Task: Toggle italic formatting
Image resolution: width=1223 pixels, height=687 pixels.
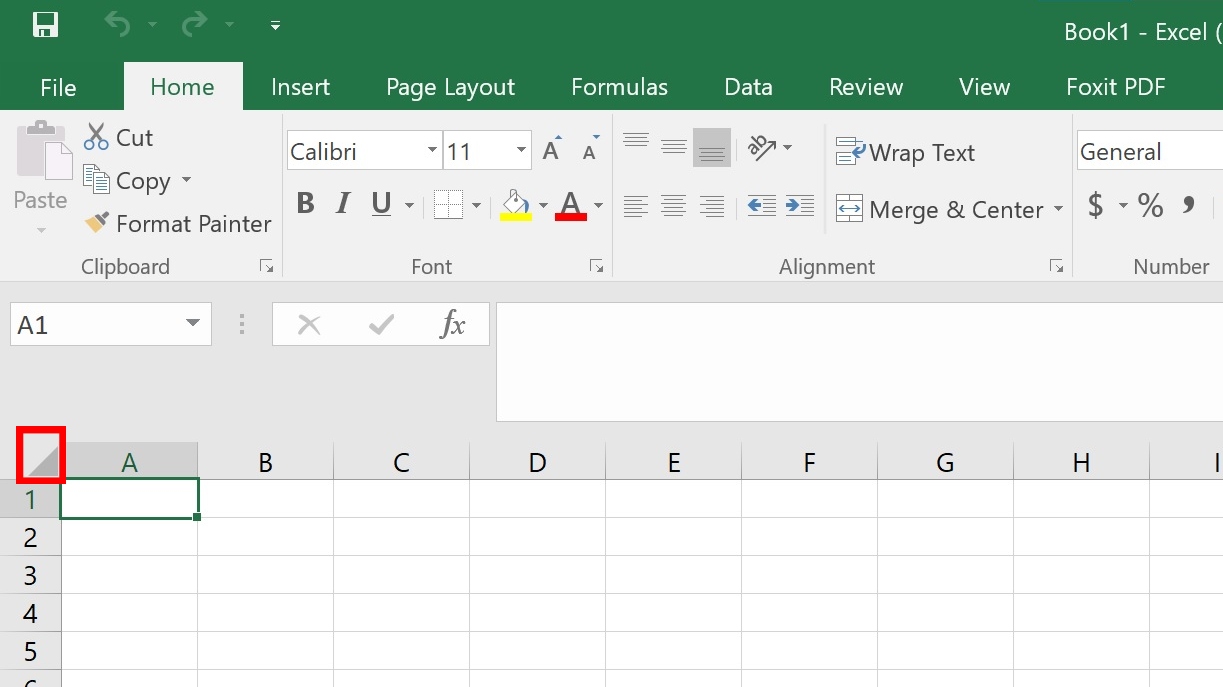Action: tap(342, 203)
